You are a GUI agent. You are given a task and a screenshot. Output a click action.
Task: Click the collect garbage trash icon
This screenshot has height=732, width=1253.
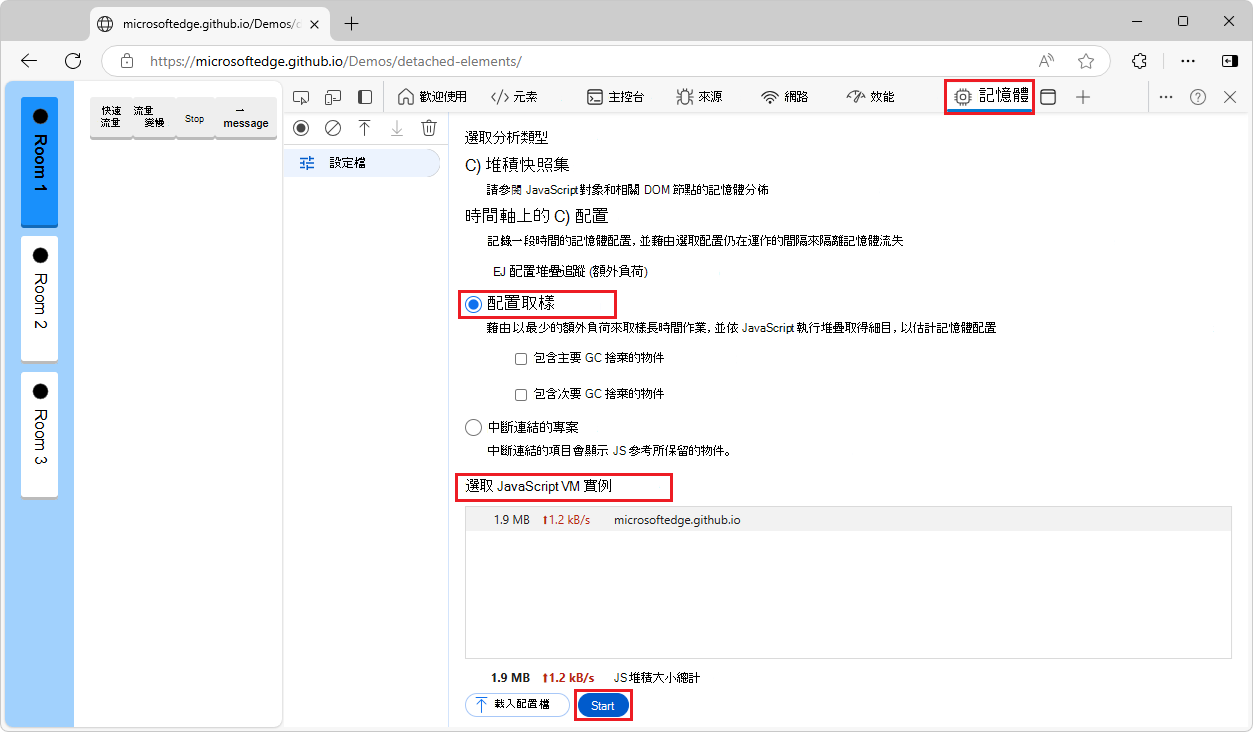pyautogui.click(x=429, y=128)
